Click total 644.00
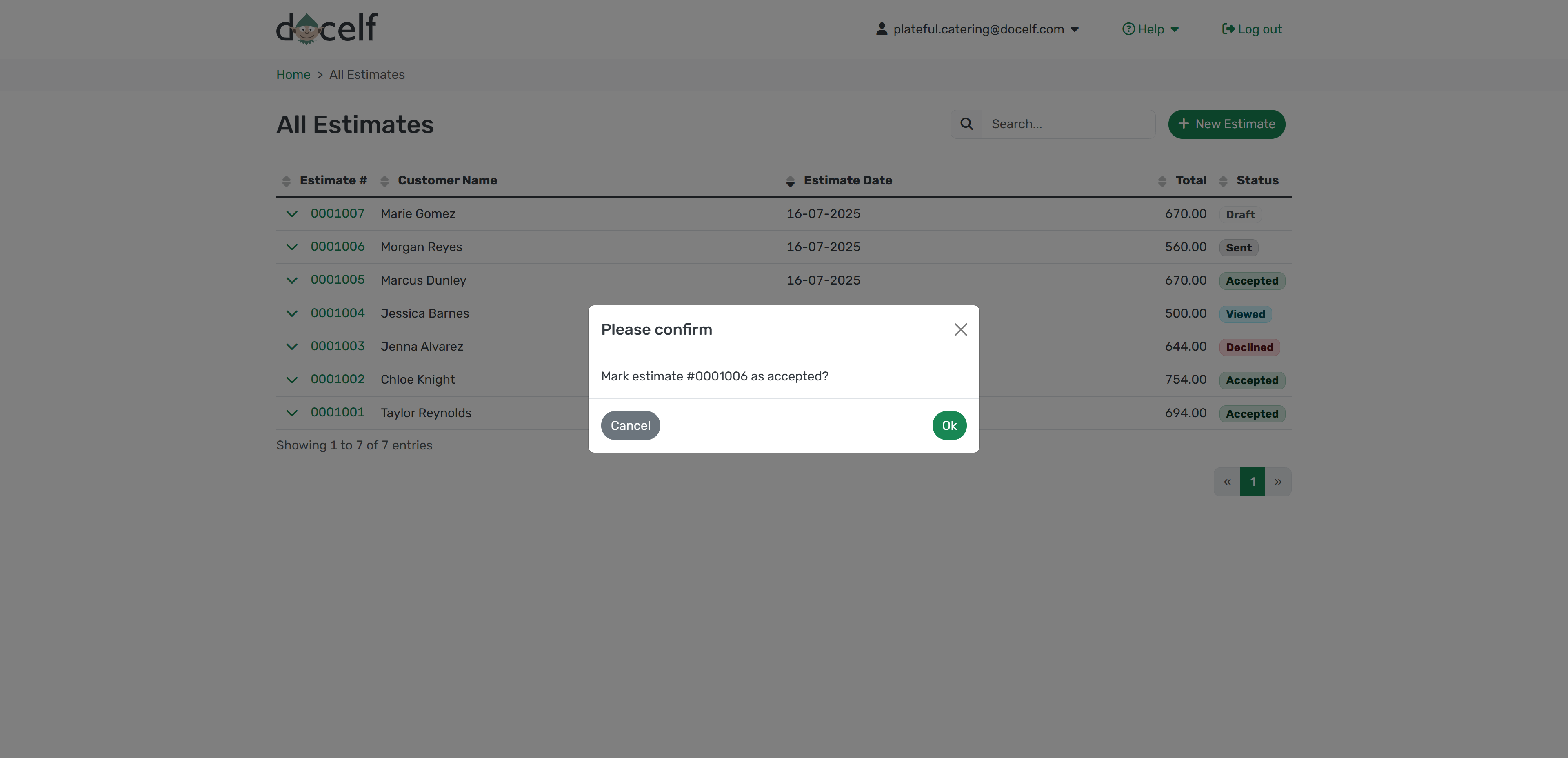The image size is (1568, 758). click(x=1185, y=347)
